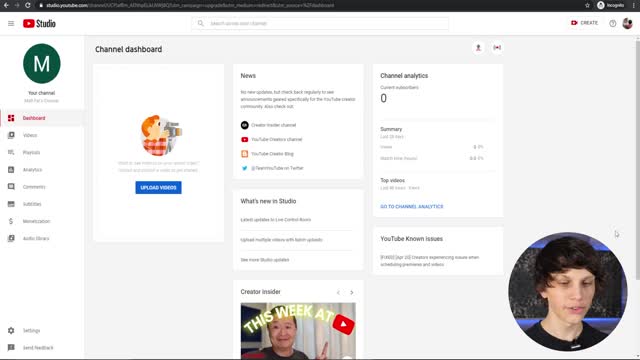Click the Subtitles icon in sidebar
The image size is (640, 360).
[11, 204]
